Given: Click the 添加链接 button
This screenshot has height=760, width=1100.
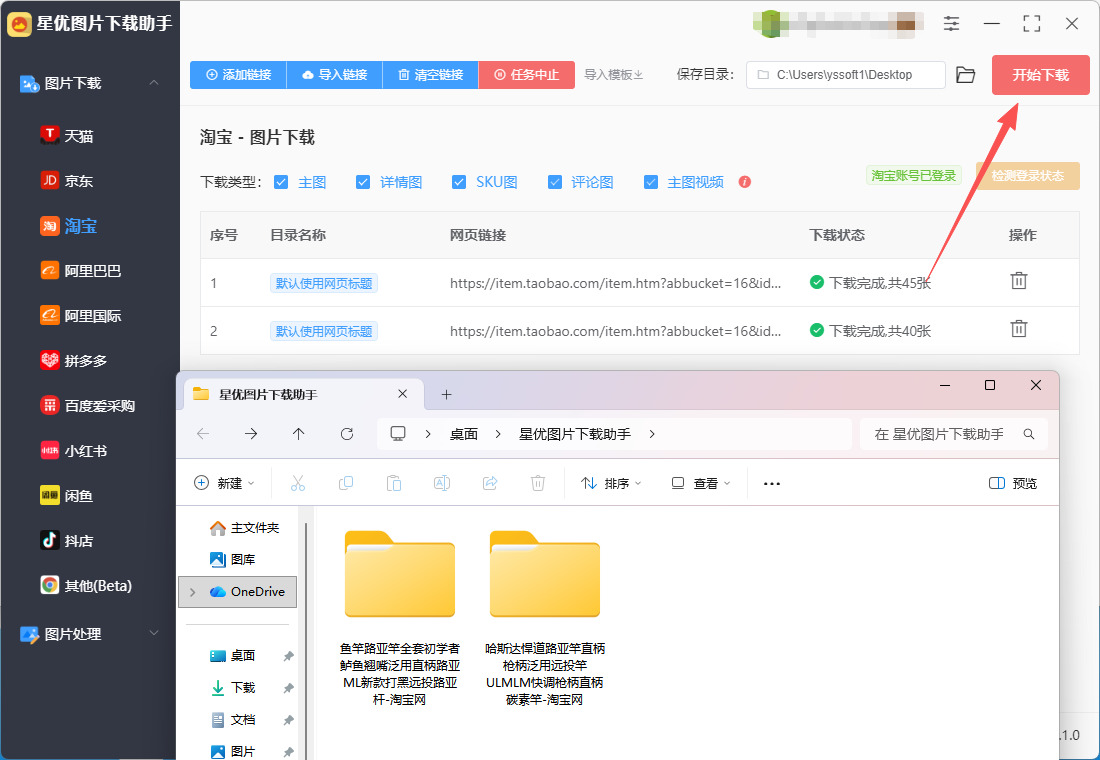Looking at the screenshot, I should 239,74.
